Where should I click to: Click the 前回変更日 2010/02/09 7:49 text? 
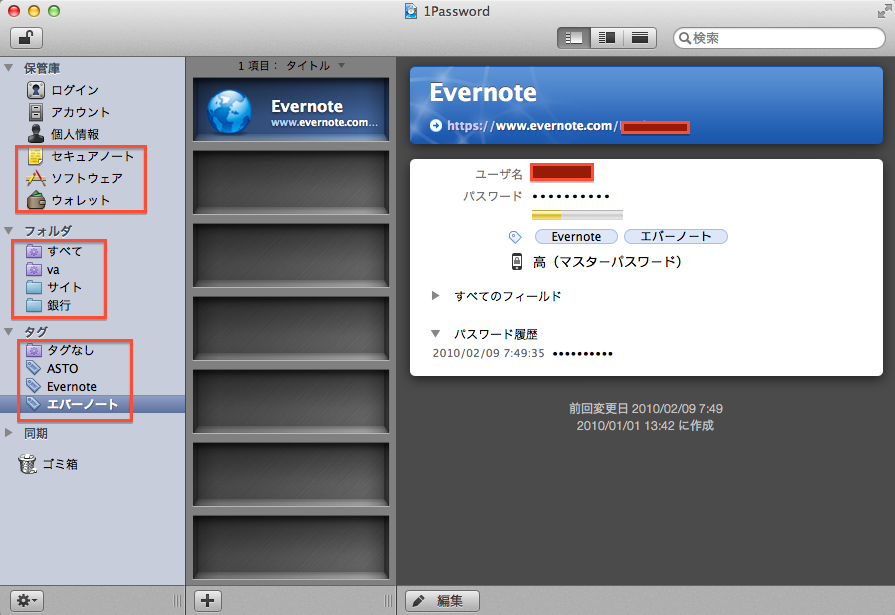pyautogui.click(x=646, y=409)
